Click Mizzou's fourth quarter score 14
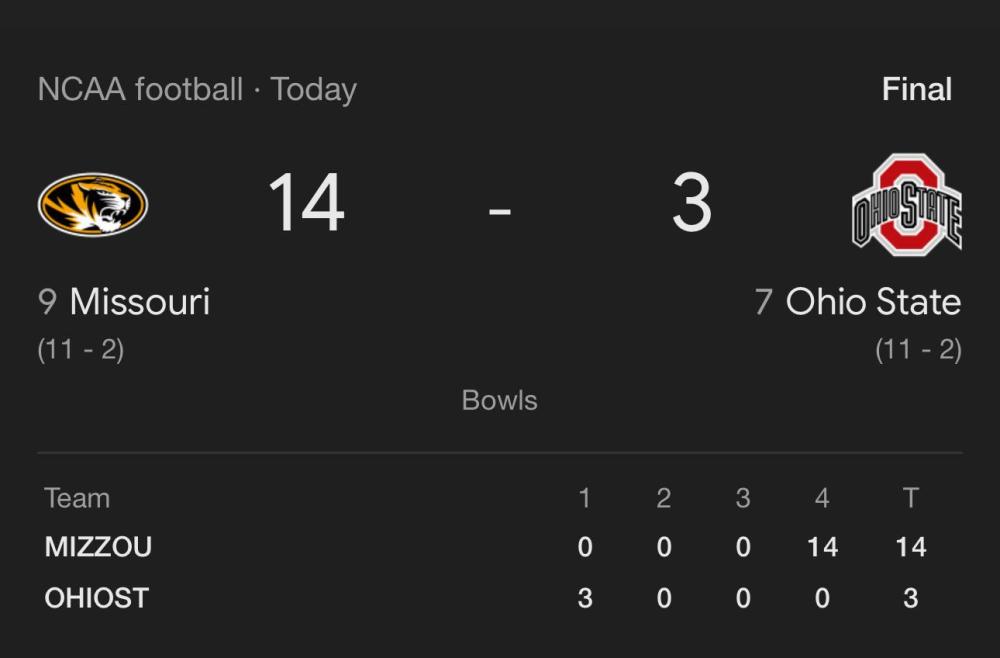 [822, 547]
